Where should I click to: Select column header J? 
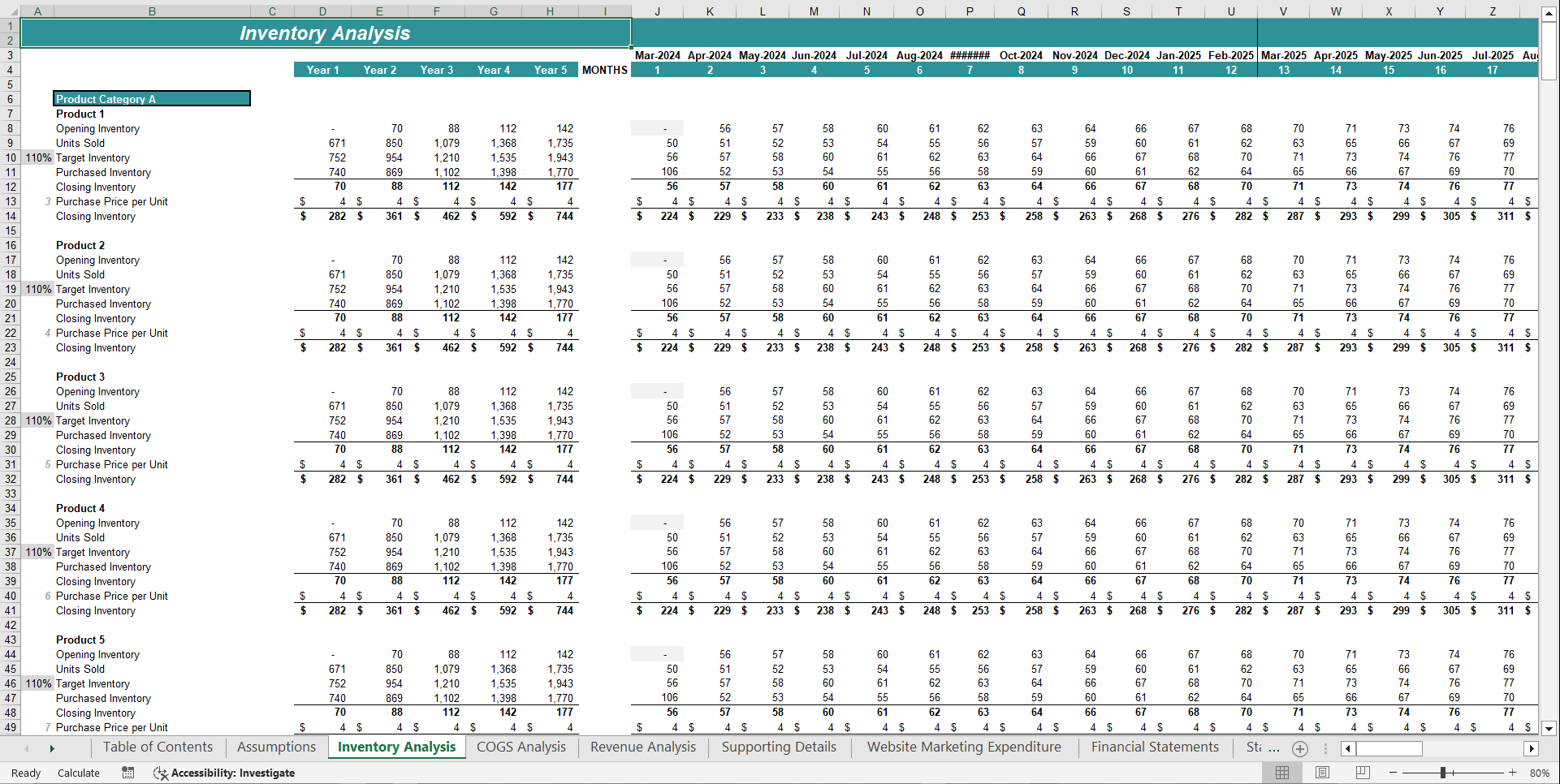tap(657, 11)
